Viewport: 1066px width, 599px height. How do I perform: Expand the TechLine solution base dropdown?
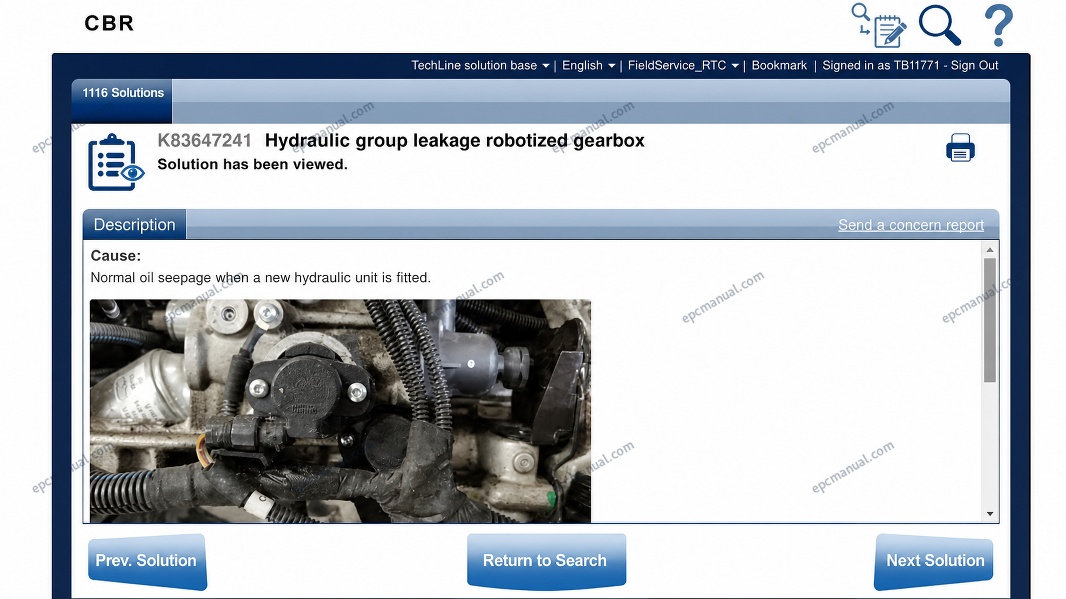pyautogui.click(x=480, y=65)
